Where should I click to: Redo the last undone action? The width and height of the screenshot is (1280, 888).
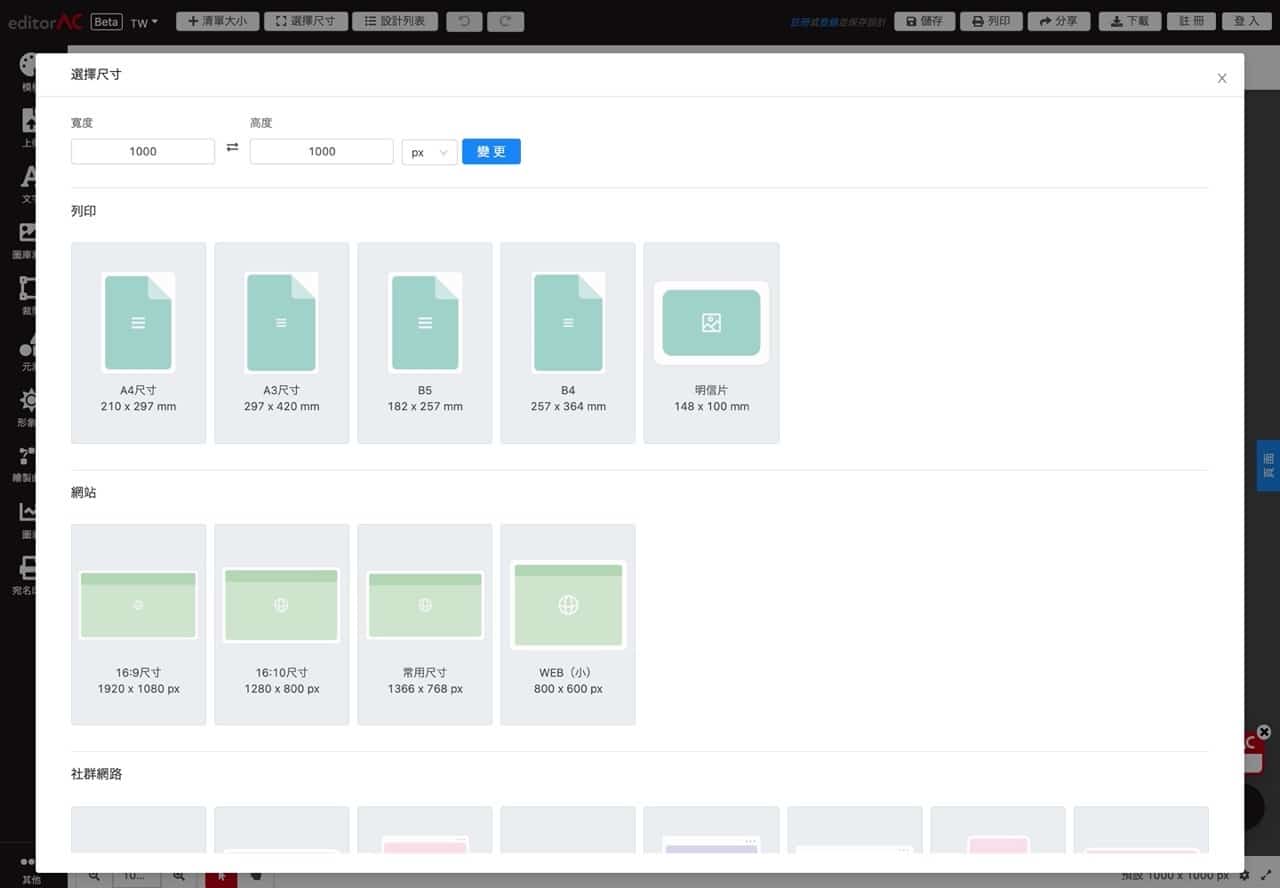(x=505, y=21)
